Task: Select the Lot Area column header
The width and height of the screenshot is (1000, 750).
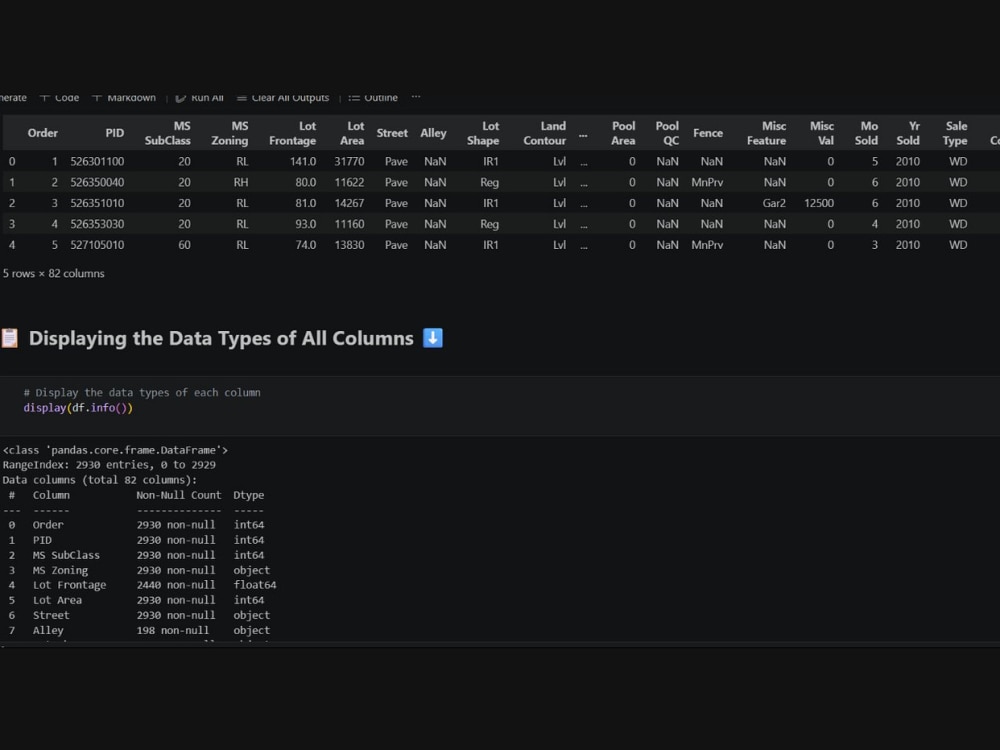Action: (352, 133)
